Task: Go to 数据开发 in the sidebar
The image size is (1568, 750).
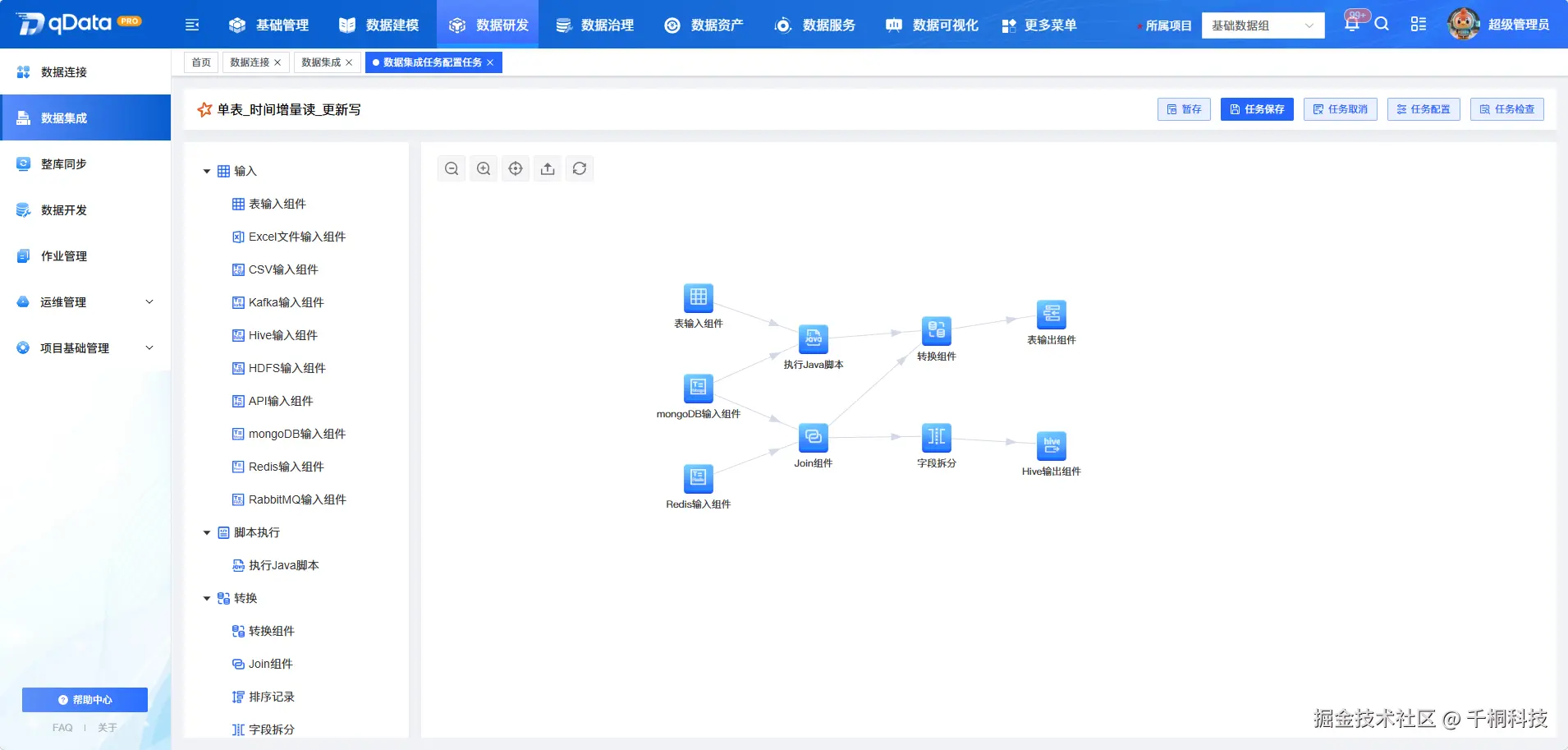Action: [85, 209]
